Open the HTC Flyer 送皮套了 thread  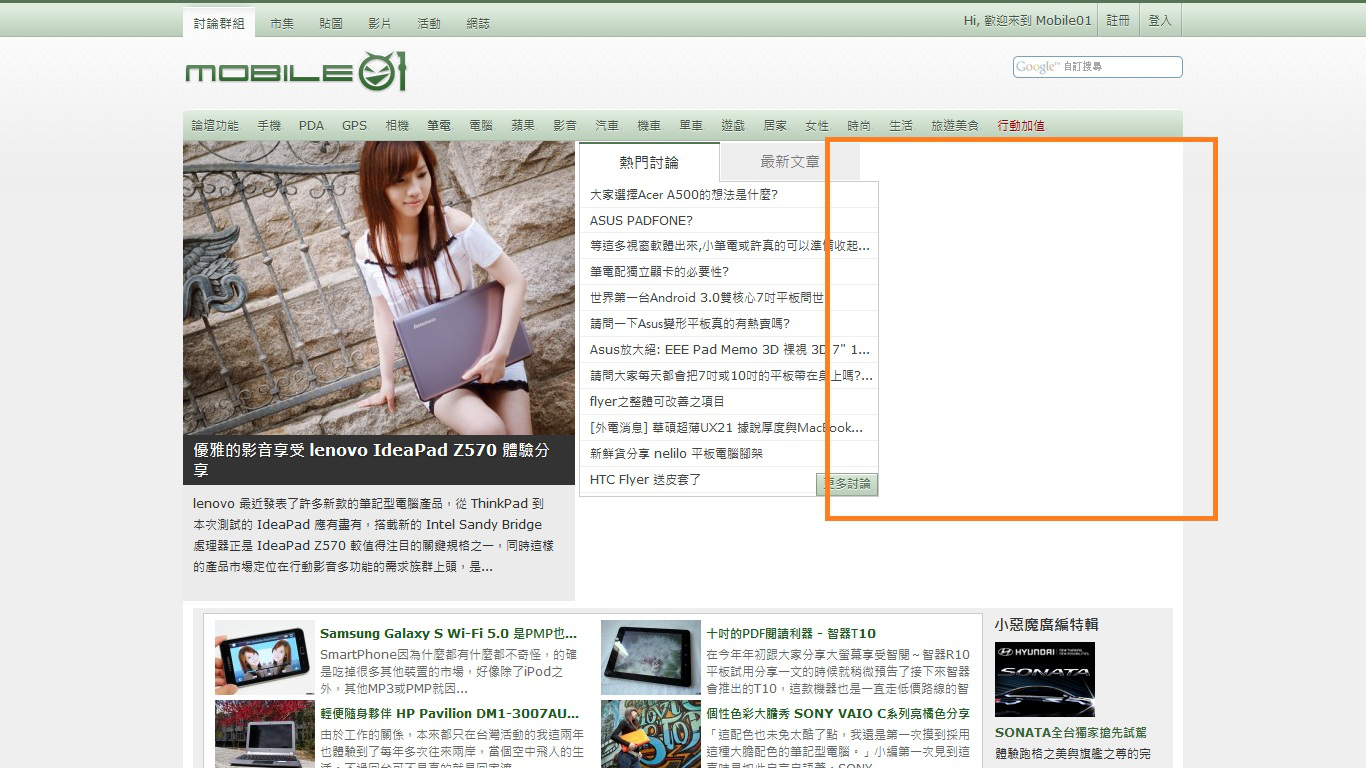(x=645, y=480)
